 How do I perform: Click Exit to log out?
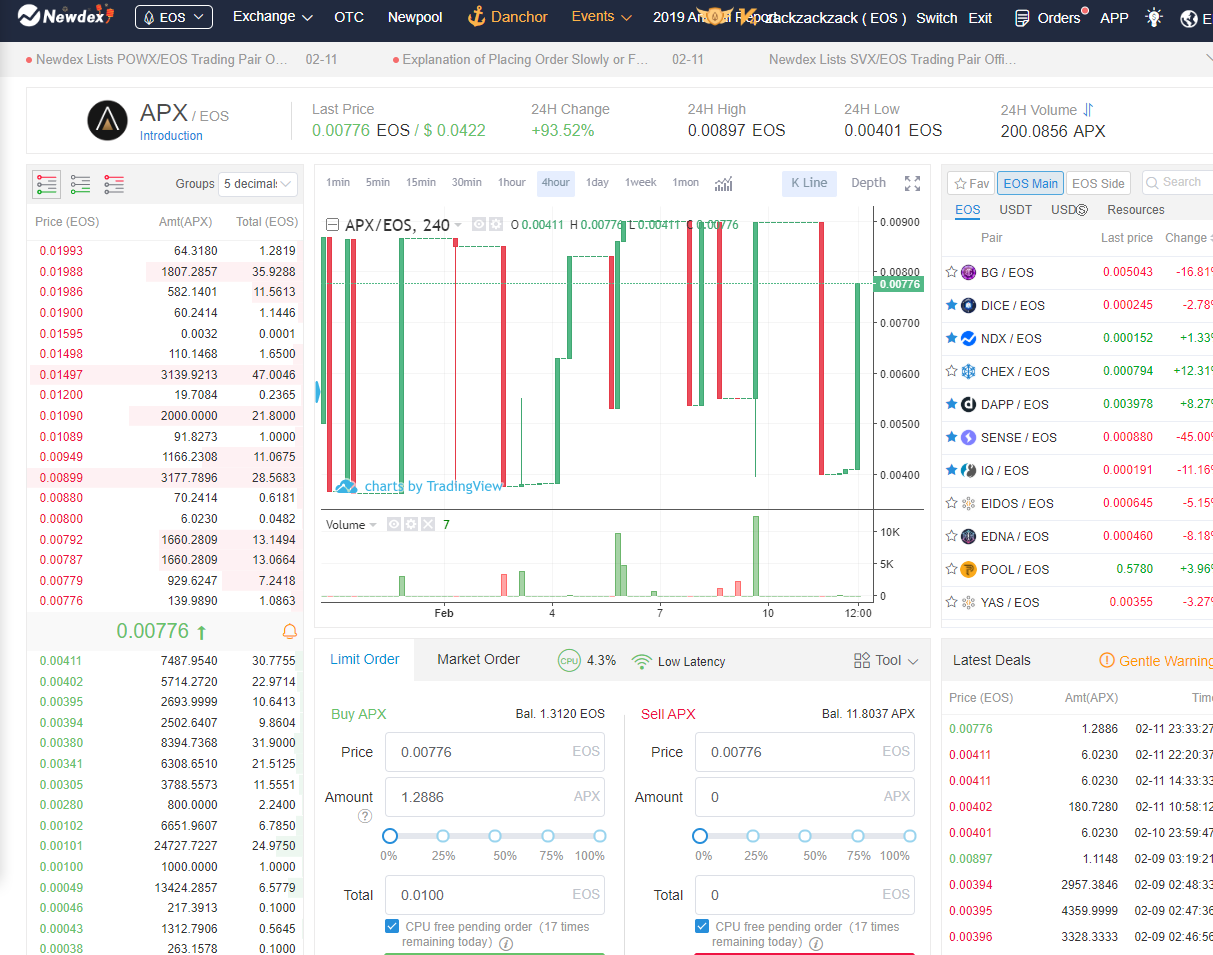pos(980,18)
